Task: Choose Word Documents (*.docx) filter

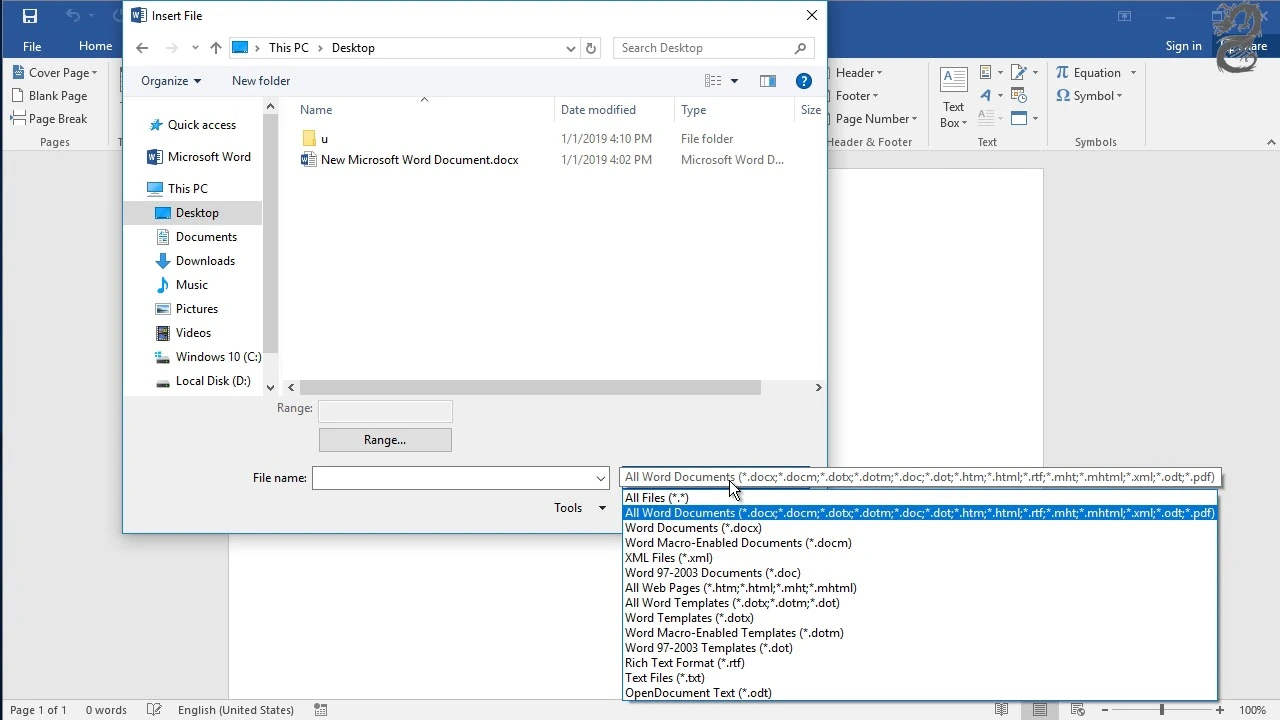Action: pyautogui.click(x=919, y=528)
